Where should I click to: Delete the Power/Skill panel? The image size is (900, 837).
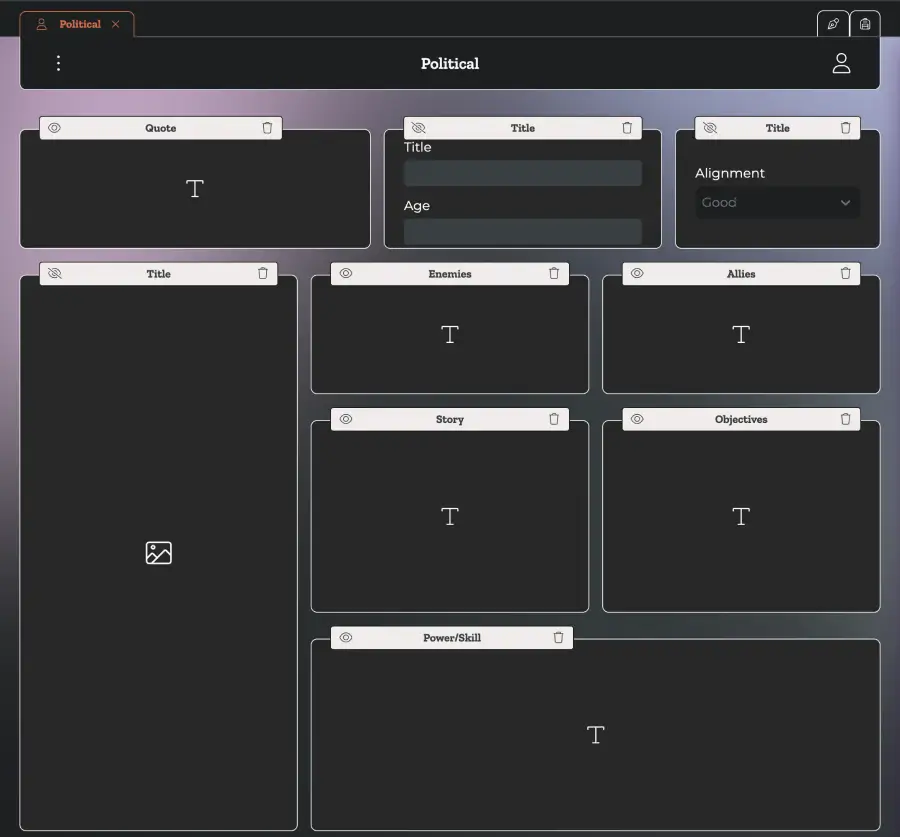(x=558, y=637)
